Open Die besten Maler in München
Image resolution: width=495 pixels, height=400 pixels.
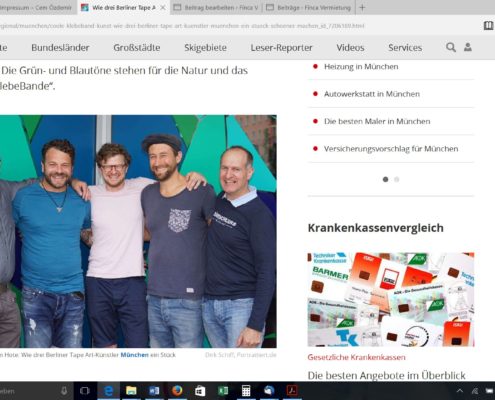[x=377, y=121]
